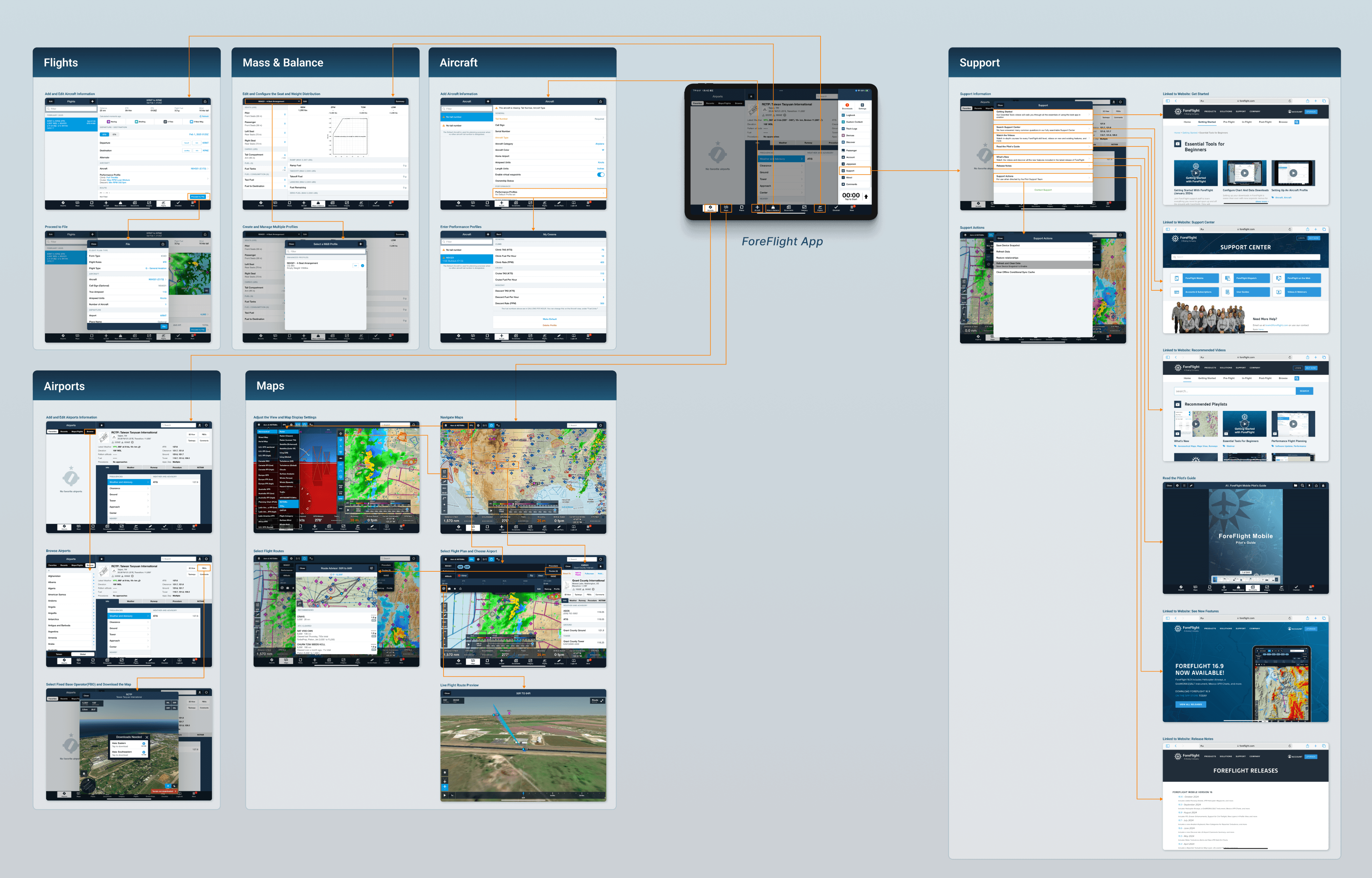Expand Clearance frequencies row in central tablet

click(781, 166)
